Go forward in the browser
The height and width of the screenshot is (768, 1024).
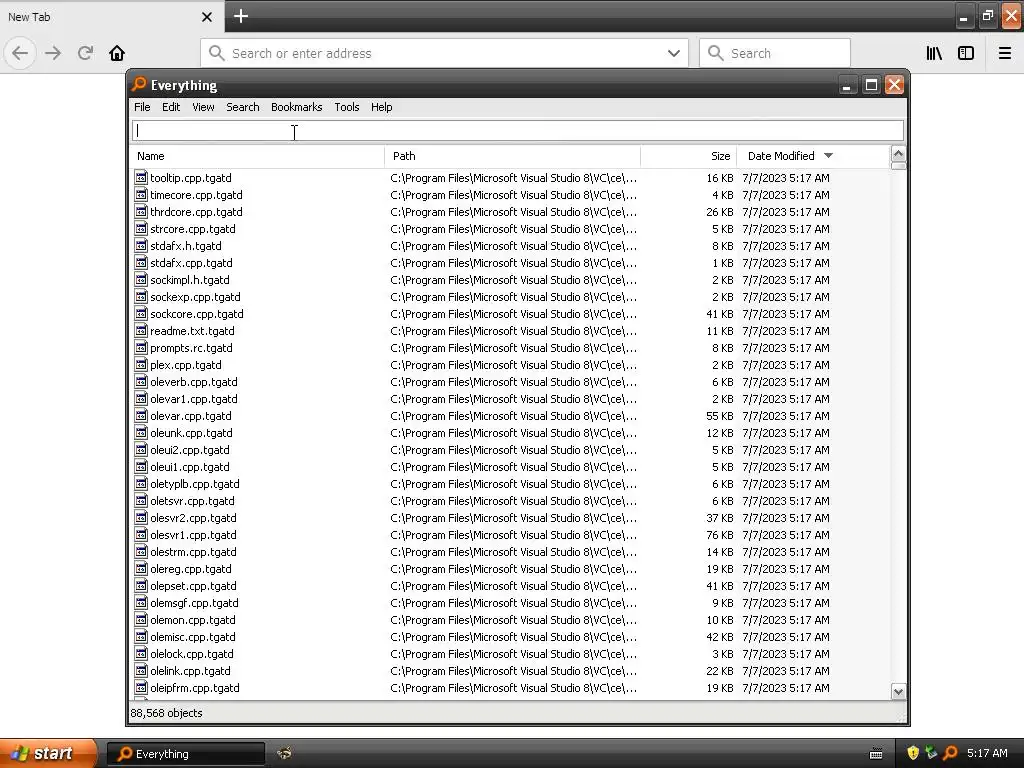click(53, 53)
